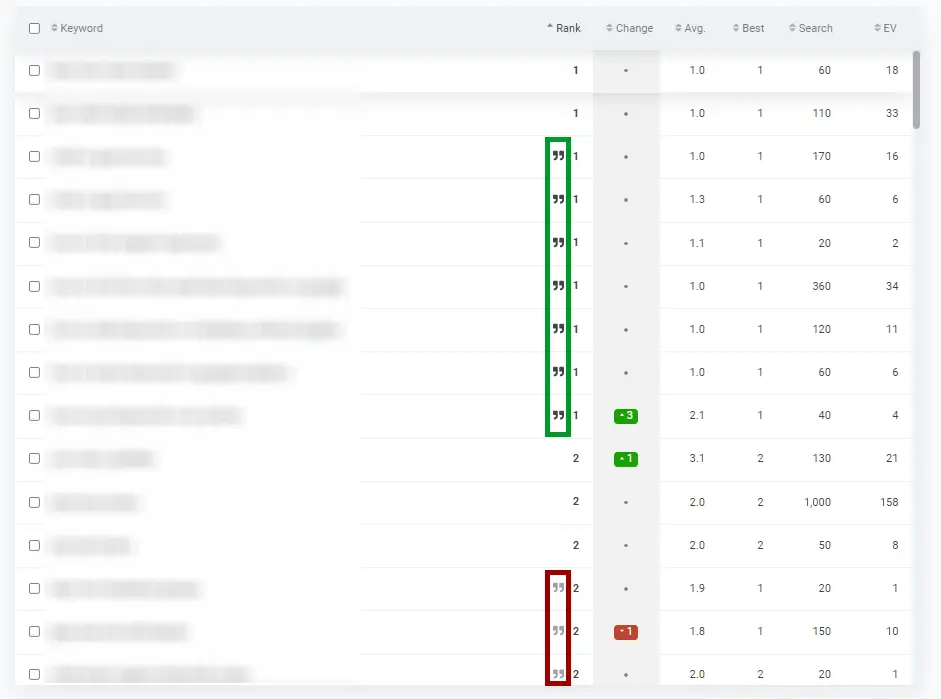Image resolution: width=941 pixels, height=699 pixels.
Task: Click the Search value "170"
Action: tap(822, 156)
